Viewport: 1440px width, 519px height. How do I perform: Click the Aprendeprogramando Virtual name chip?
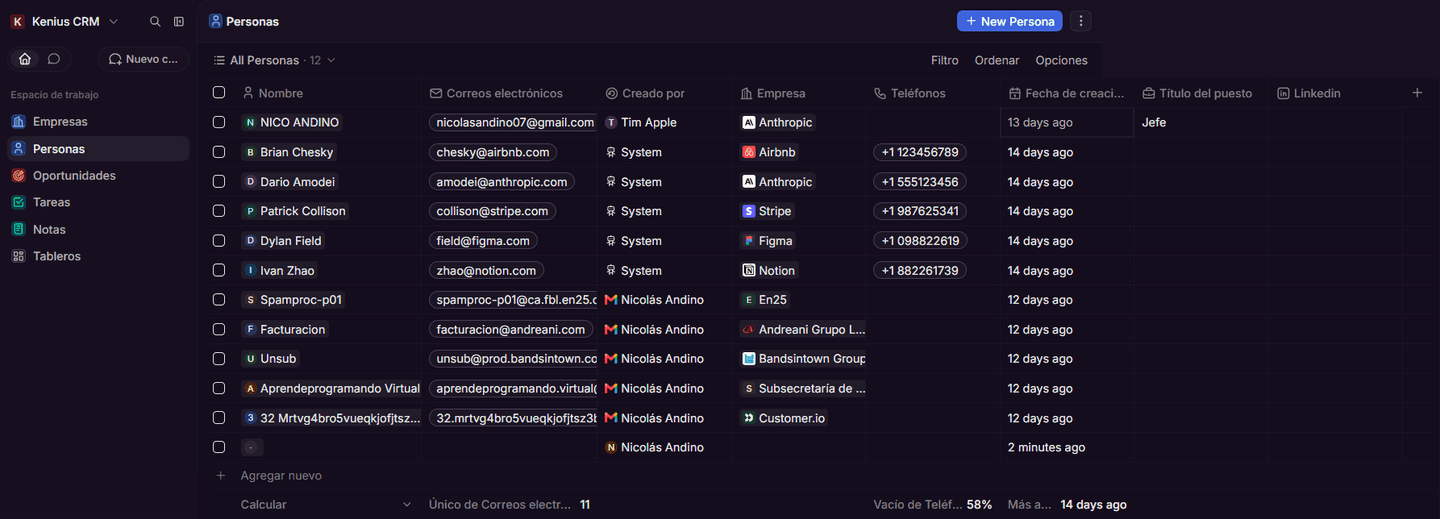pyautogui.click(x=331, y=388)
